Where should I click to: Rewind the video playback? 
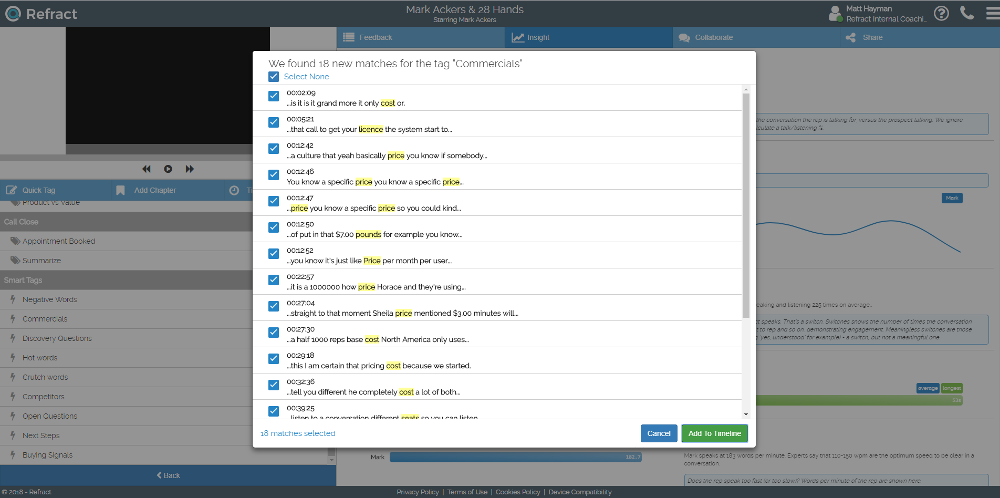[146, 169]
